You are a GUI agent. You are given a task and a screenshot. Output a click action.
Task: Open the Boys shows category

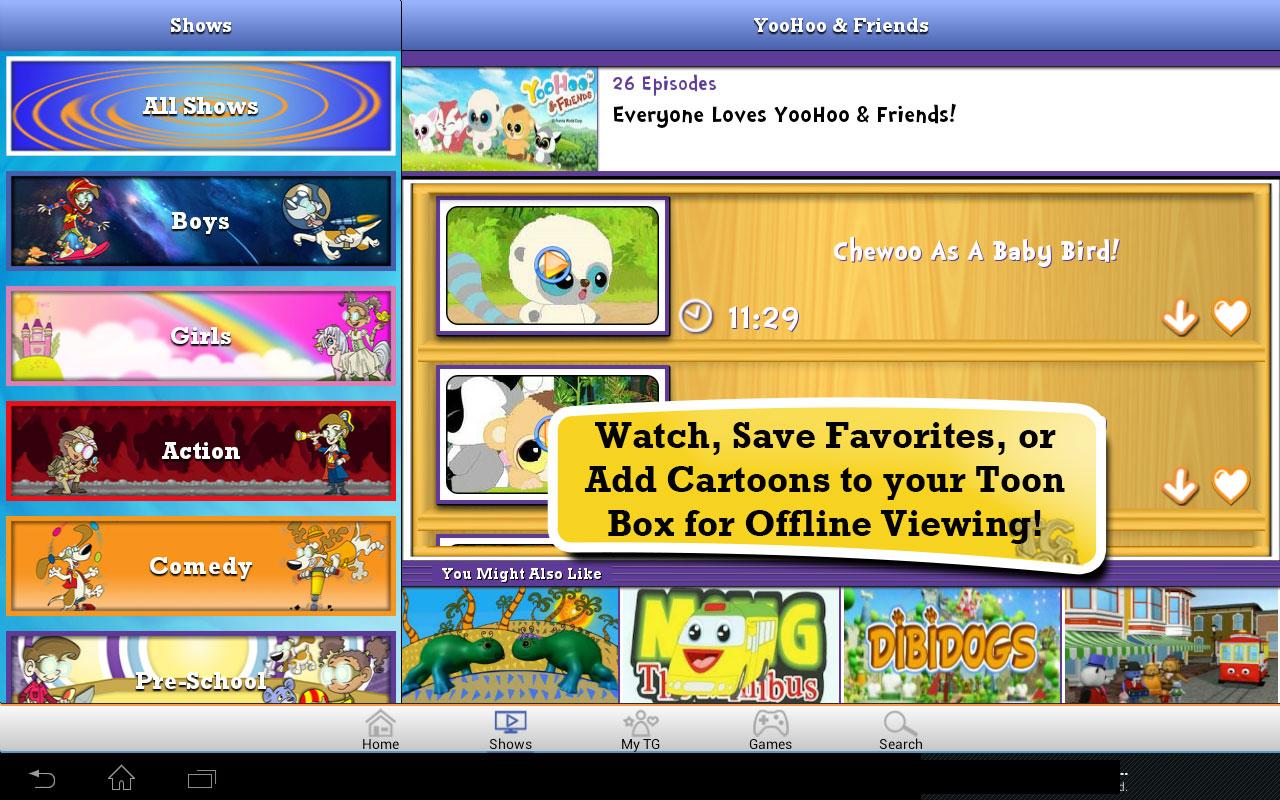(200, 221)
